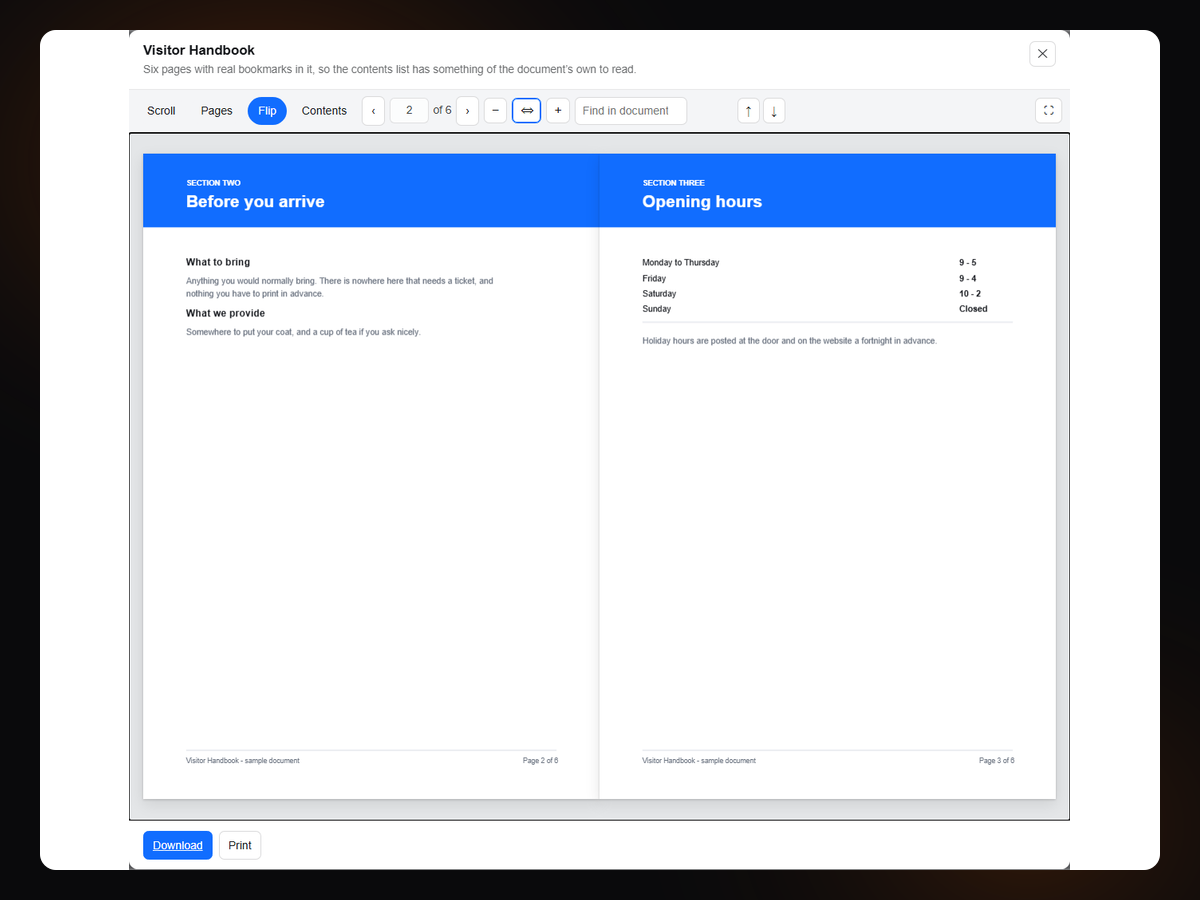1200x900 pixels.
Task: Jump to previous search match up arrow
Action: 748,111
